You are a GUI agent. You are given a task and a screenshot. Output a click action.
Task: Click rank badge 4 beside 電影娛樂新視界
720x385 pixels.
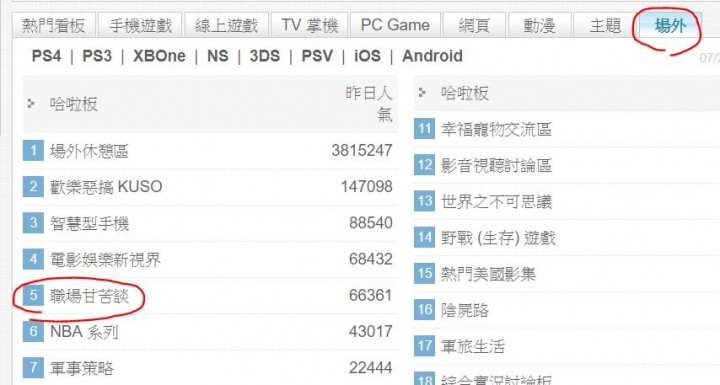click(x=33, y=259)
